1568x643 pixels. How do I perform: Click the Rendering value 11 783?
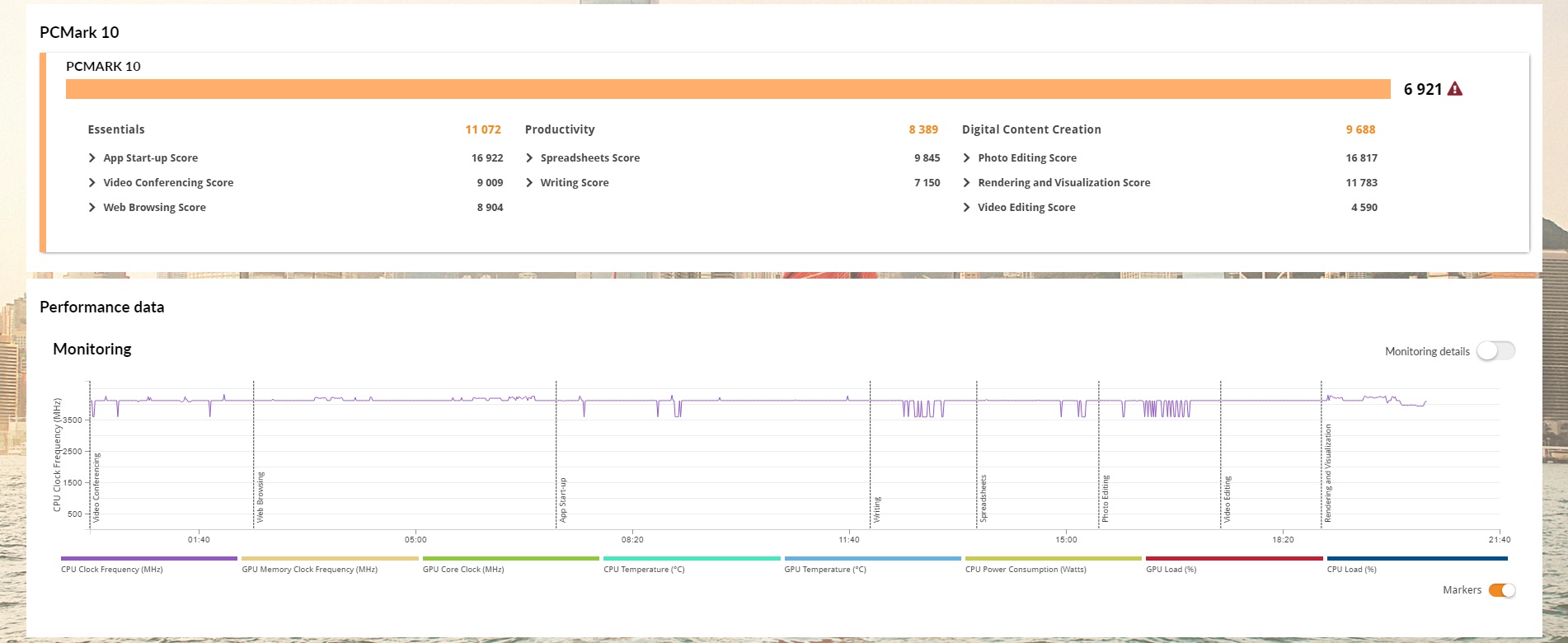pyautogui.click(x=1361, y=183)
